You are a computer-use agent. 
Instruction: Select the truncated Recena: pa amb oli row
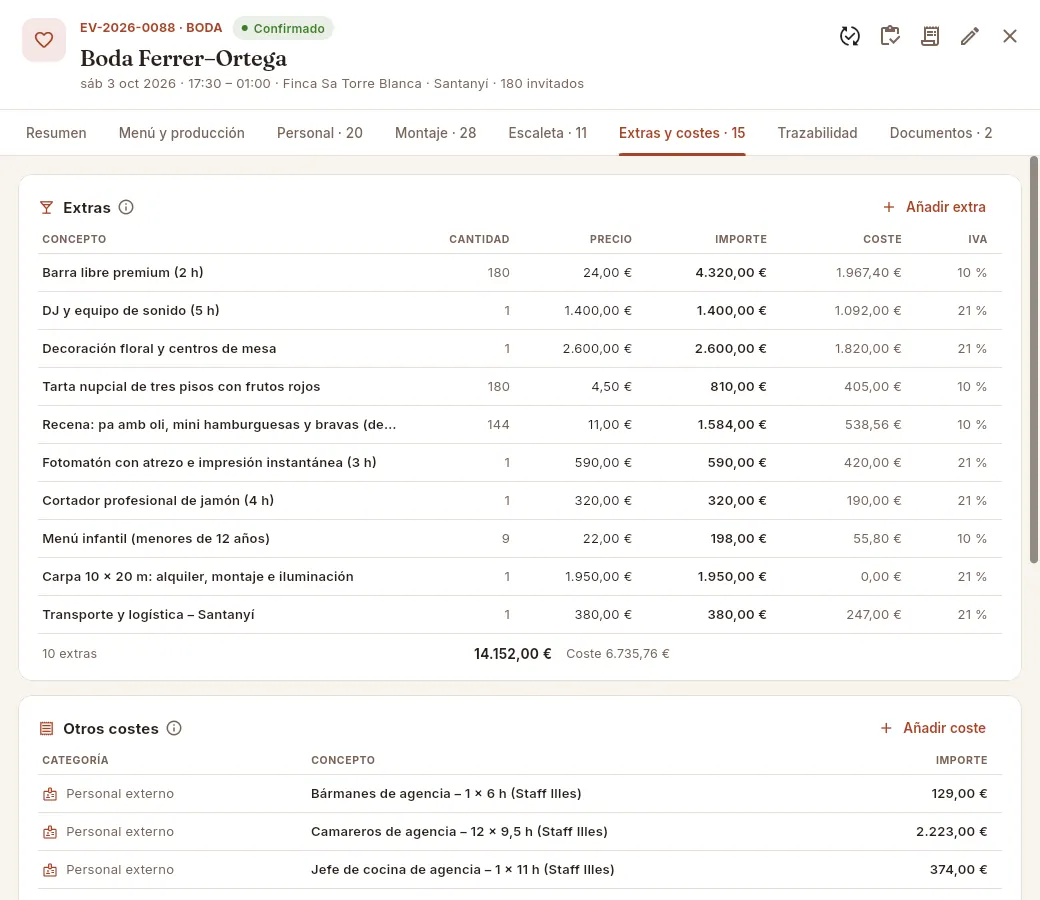[x=519, y=424]
